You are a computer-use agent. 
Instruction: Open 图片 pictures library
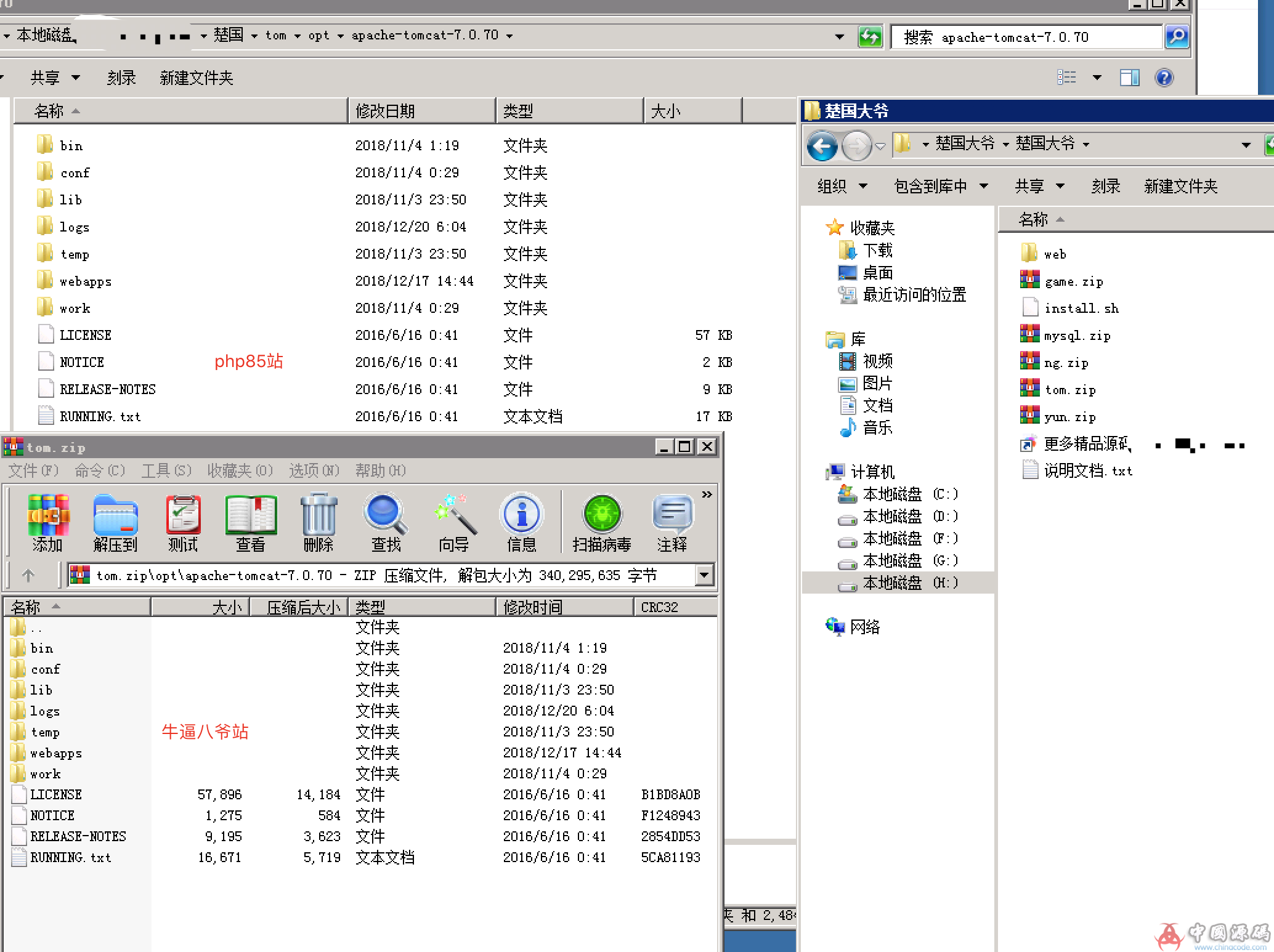point(866,383)
